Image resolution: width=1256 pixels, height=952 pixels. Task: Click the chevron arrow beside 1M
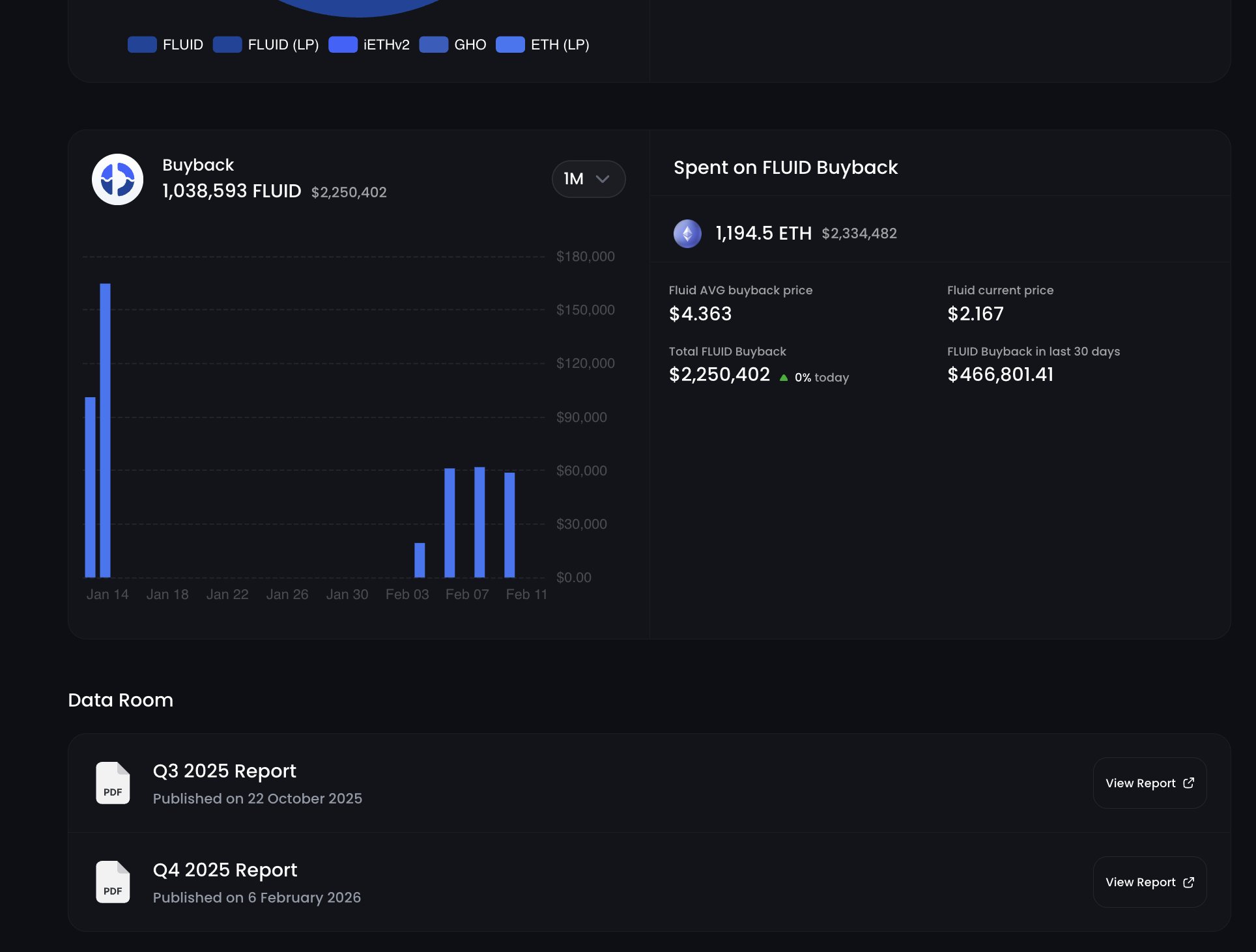click(603, 179)
